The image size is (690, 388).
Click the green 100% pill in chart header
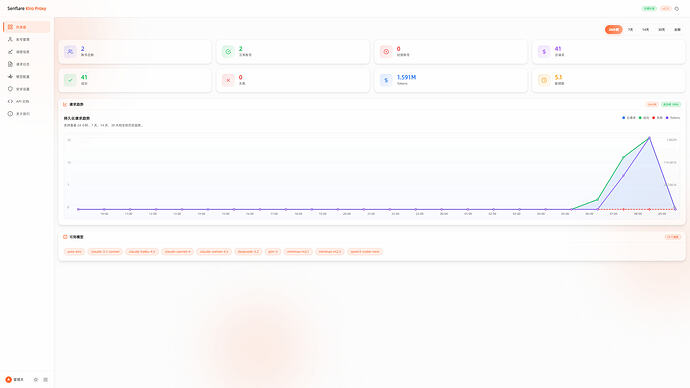pos(671,104)
